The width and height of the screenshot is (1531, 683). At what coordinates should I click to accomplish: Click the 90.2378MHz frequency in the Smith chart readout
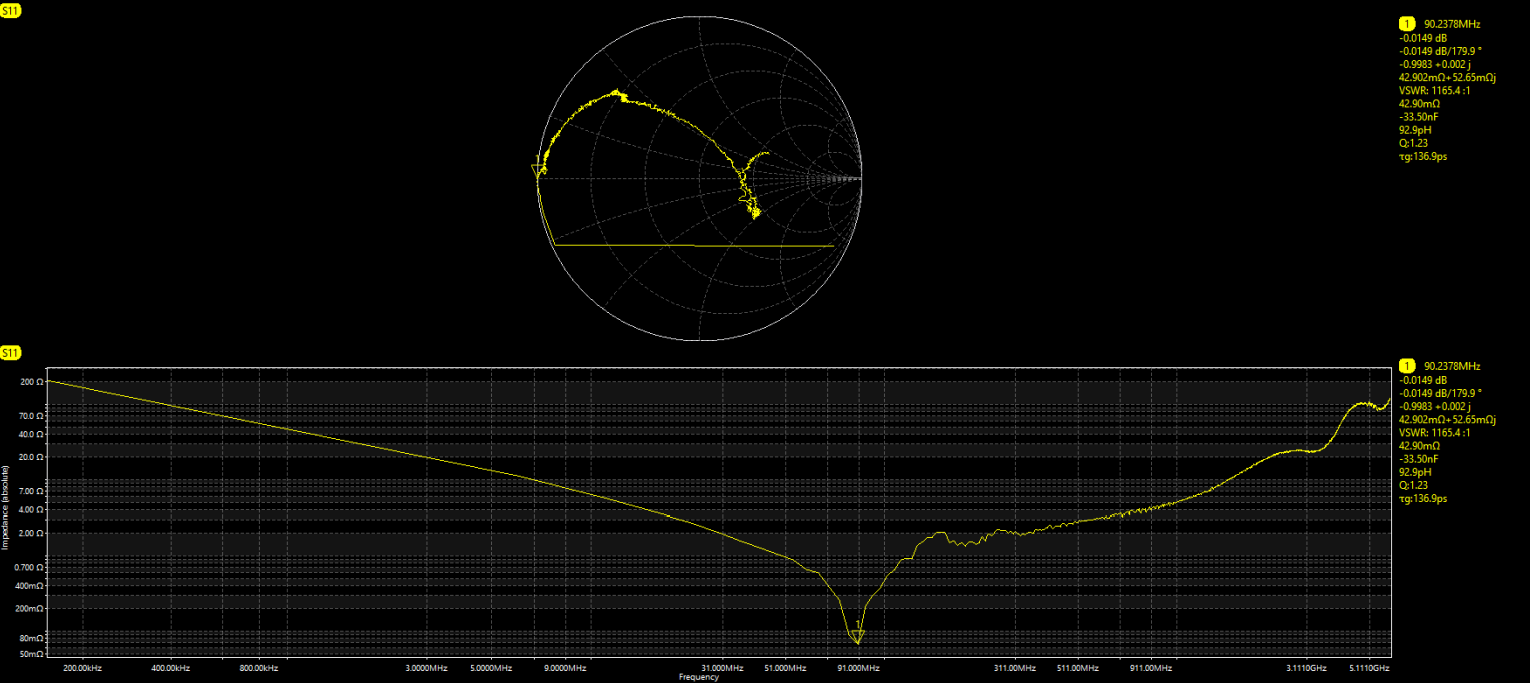(1452, 24)
